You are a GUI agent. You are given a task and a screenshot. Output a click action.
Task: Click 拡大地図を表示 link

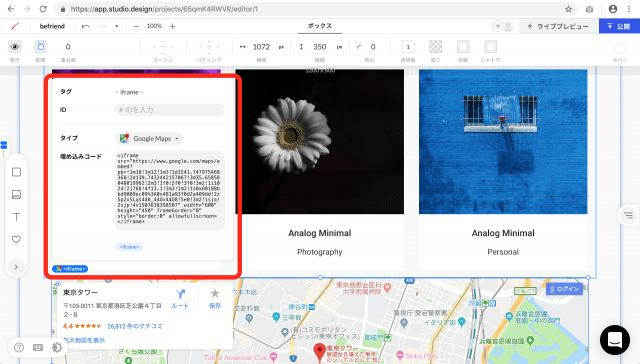coord(84,340)
